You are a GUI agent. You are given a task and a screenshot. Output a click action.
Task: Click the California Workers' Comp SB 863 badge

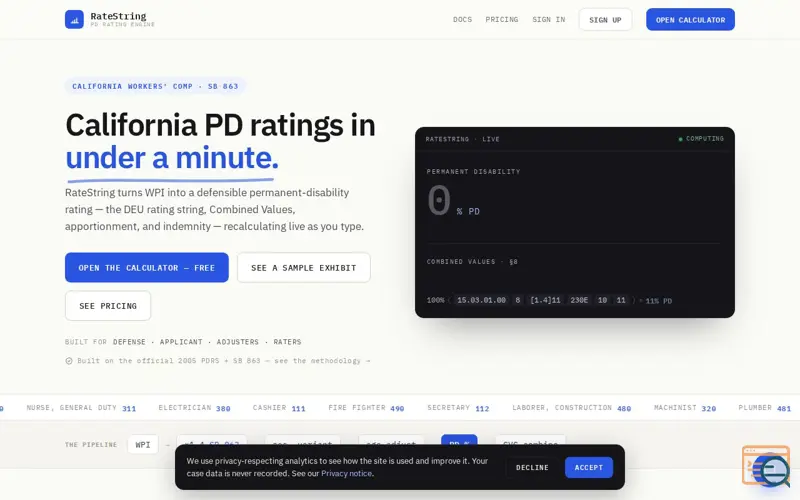(155, 86)
